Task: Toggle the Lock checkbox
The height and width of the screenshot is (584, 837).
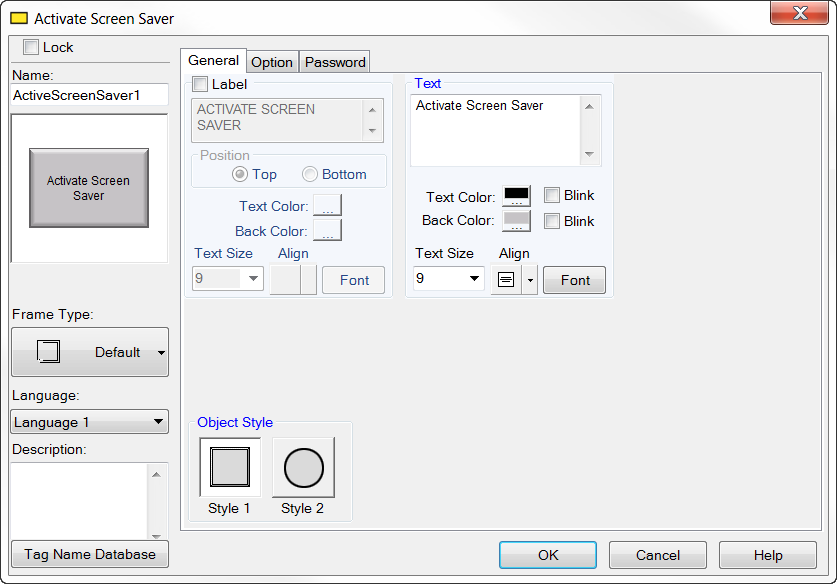Action: (30, 47)
